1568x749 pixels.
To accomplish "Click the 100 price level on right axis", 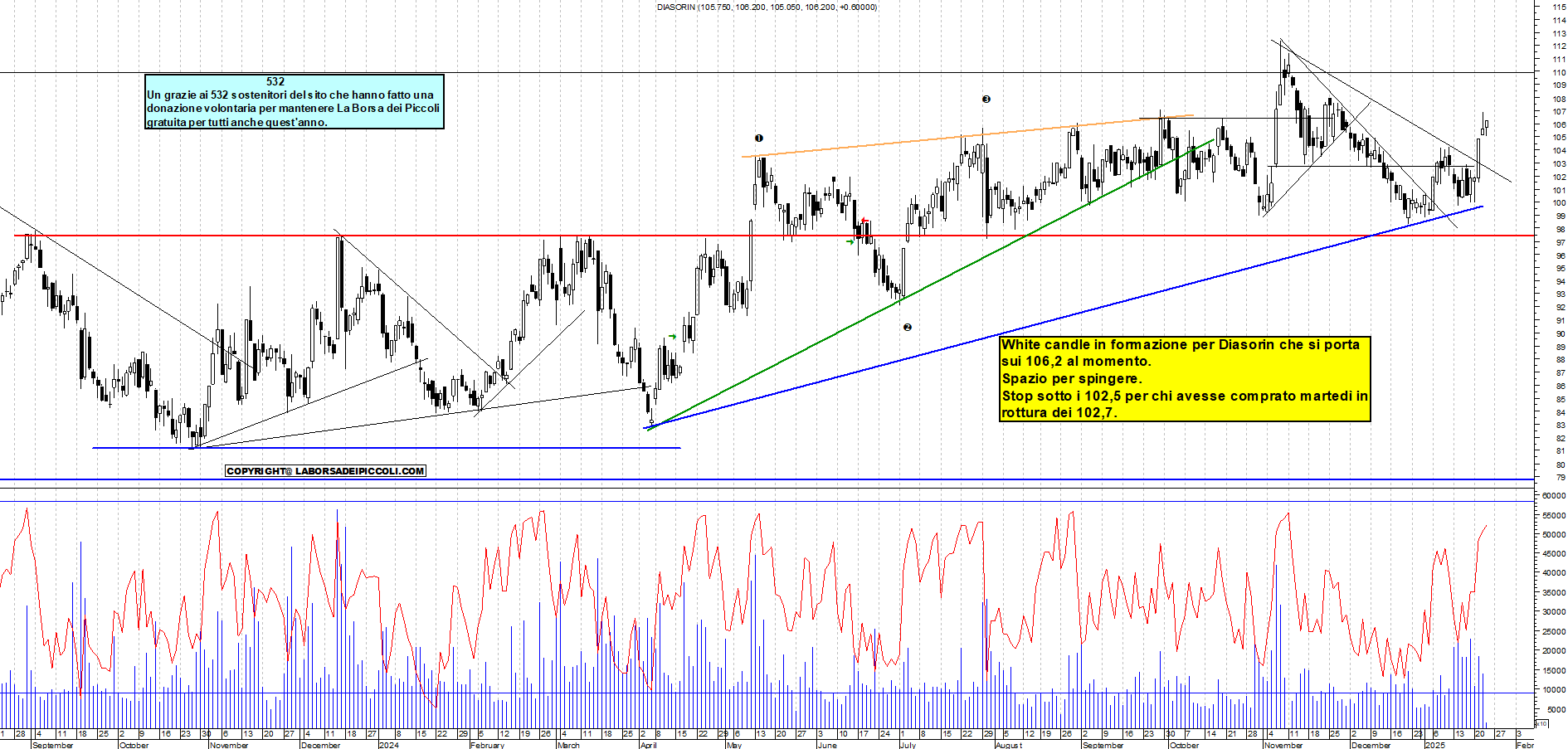I will (x=1559, y=203).
